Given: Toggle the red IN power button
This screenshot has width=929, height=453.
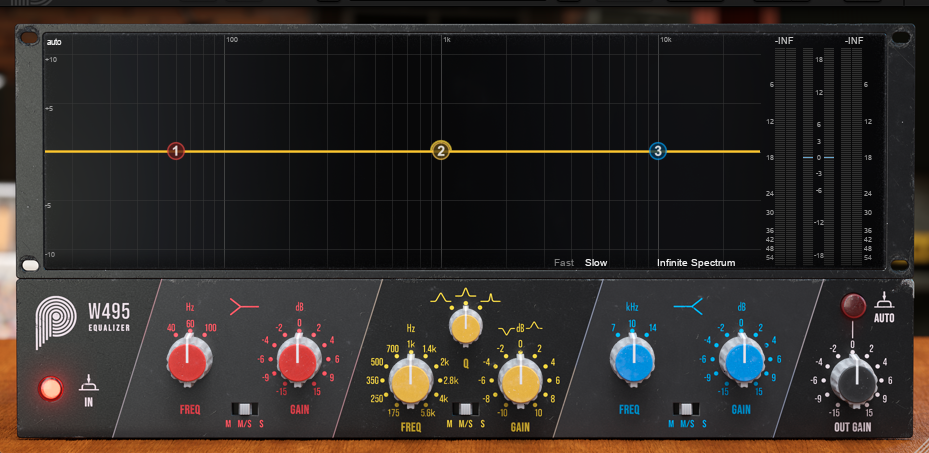Looking at the screenshot, I should tap(49, 387).
